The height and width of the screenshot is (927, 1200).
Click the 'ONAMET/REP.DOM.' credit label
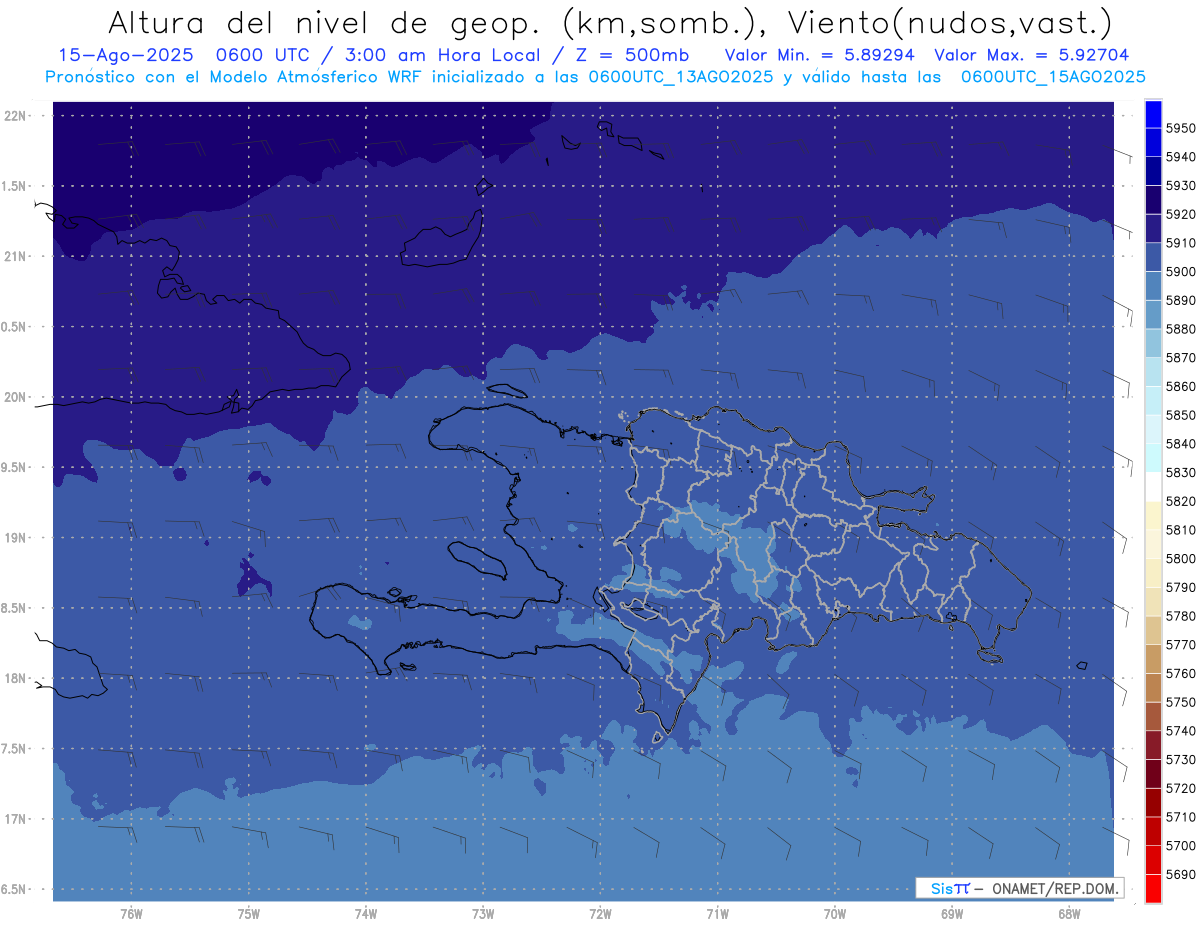(1054, 888)
